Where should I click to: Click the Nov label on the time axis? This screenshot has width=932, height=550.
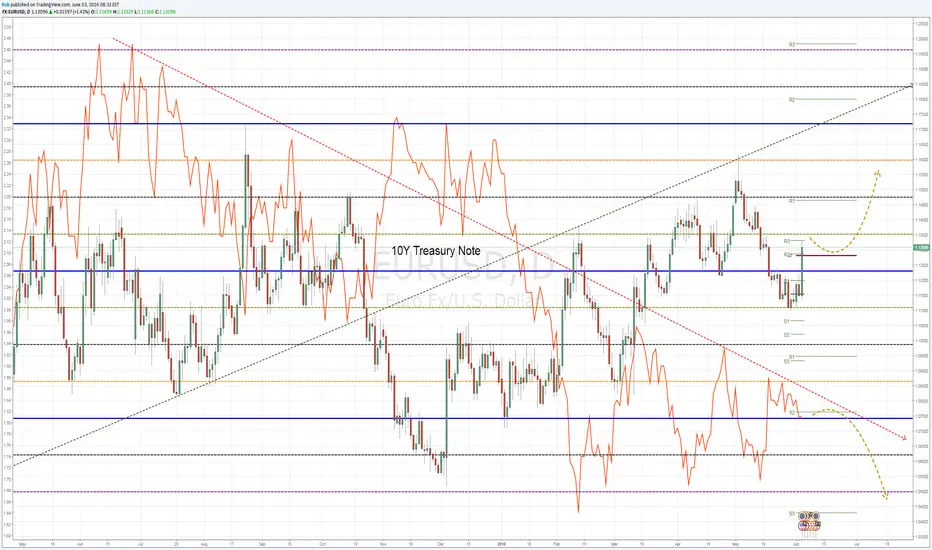[383, 544]
